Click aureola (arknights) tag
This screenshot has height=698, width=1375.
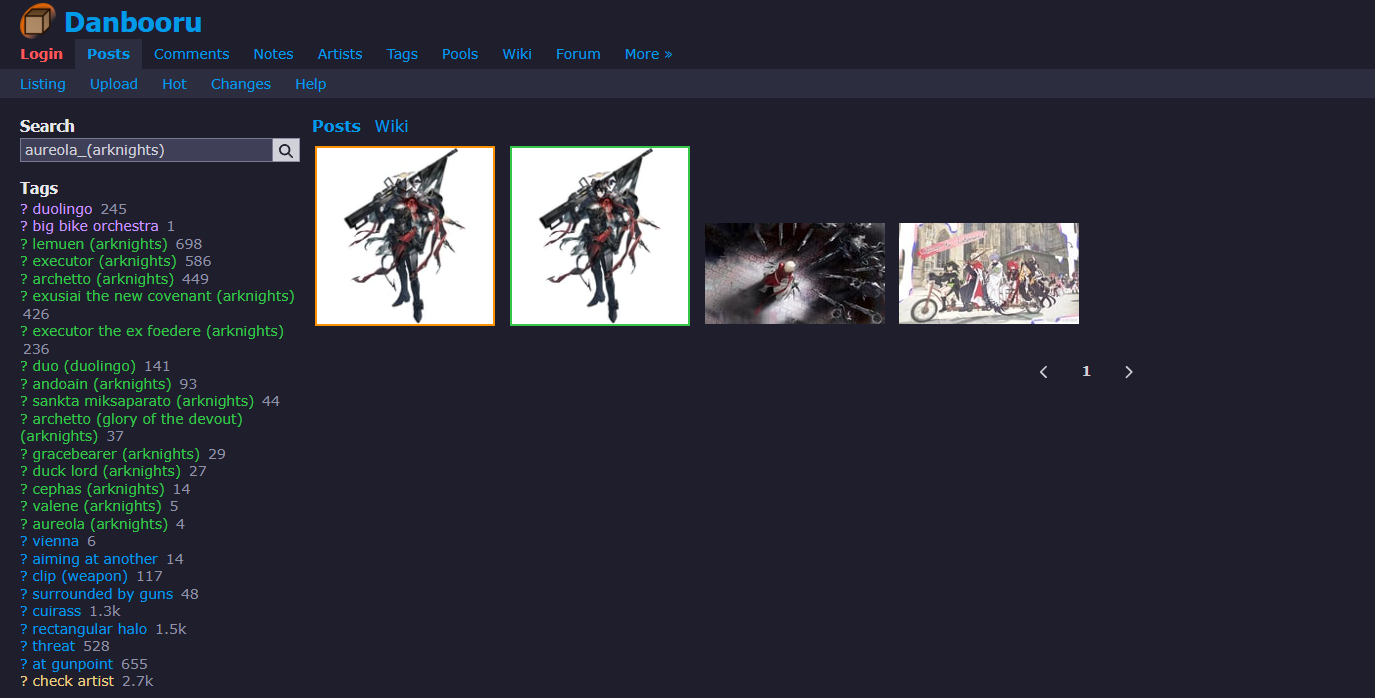(x=100, y=524)
